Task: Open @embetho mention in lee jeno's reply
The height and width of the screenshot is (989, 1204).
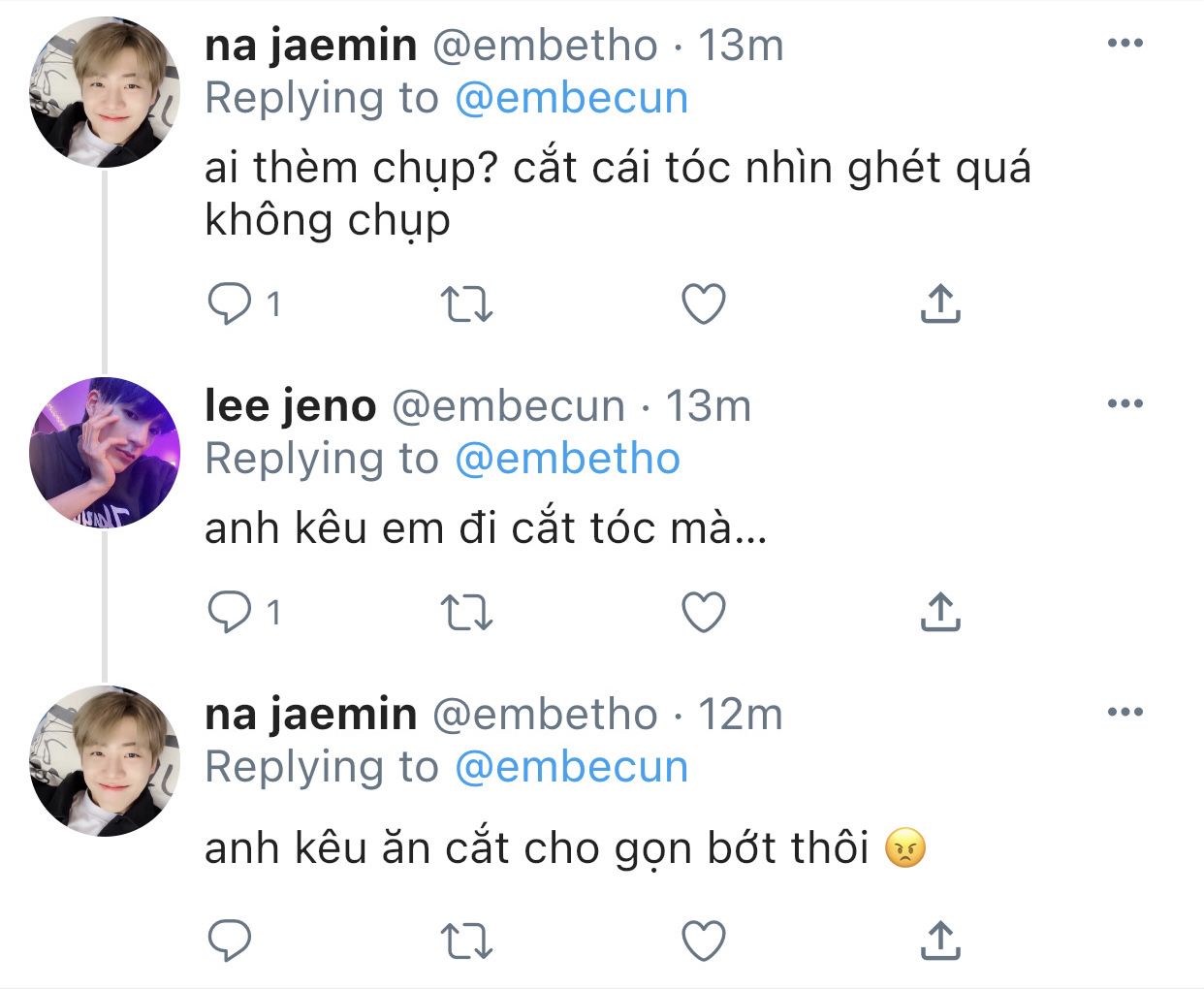Action: (x=567, y=459)
